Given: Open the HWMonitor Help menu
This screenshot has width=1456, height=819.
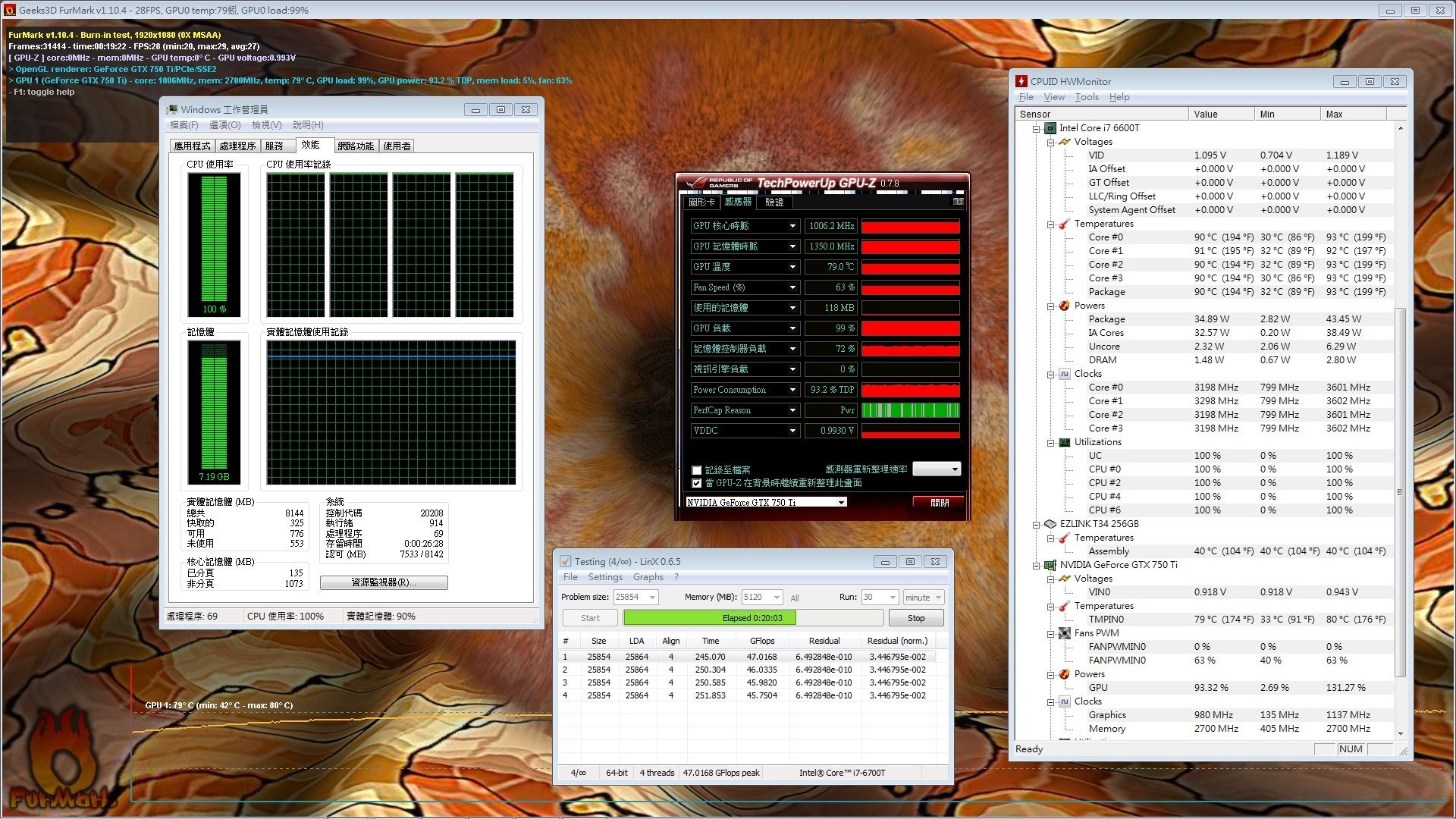Looking at the screenshot, I should point(1119,97).
